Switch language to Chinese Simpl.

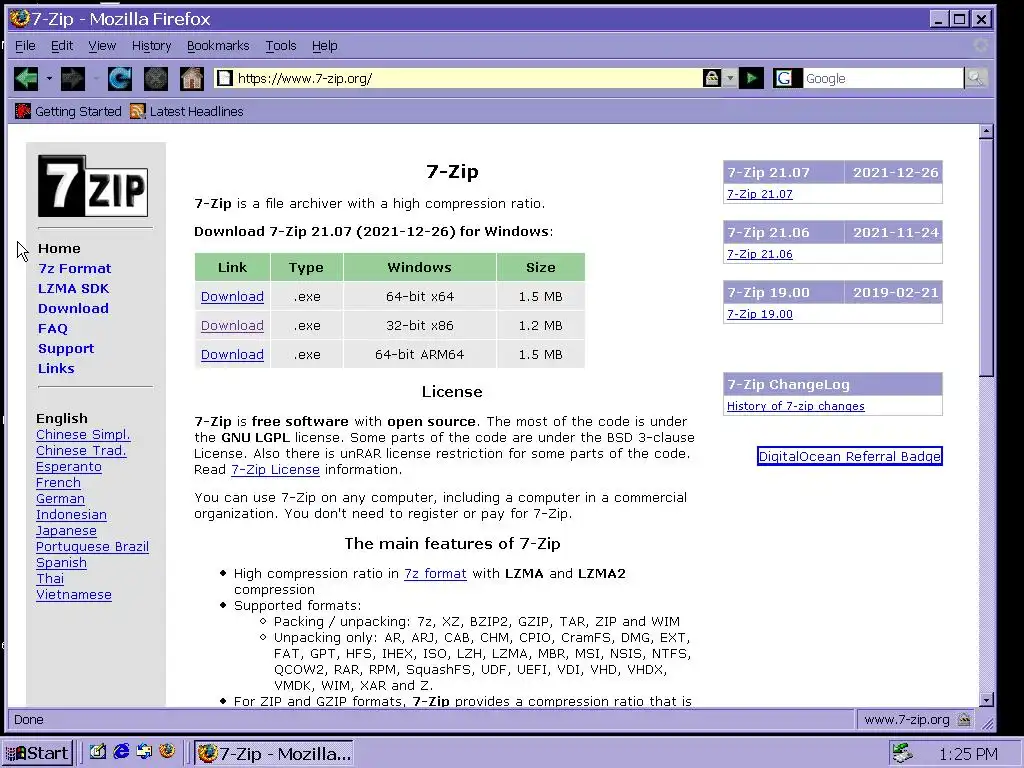(x=83, y=435)
